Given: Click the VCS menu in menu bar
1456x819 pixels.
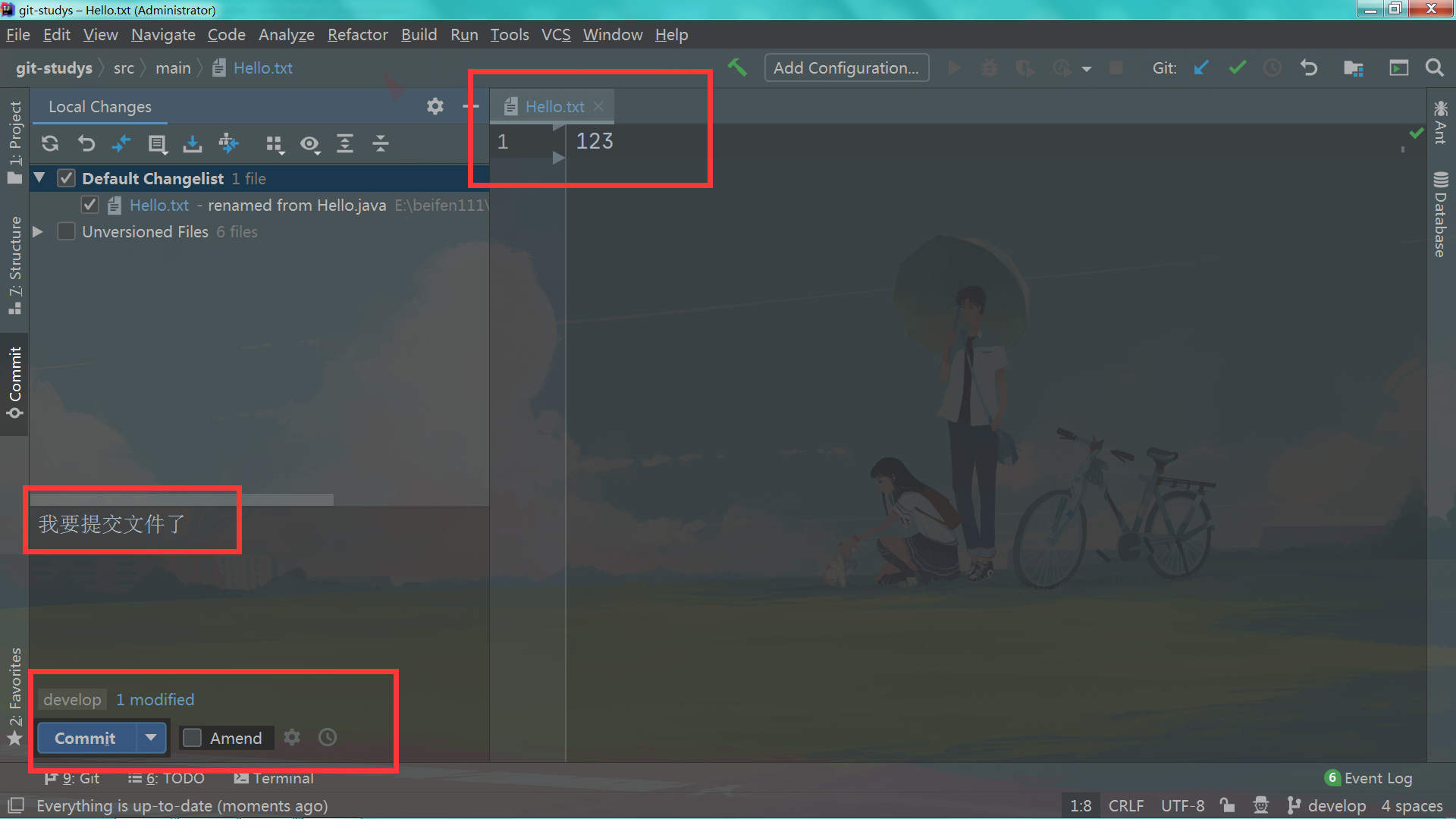Looking at the screenshot, I should (x=555, y=35).
